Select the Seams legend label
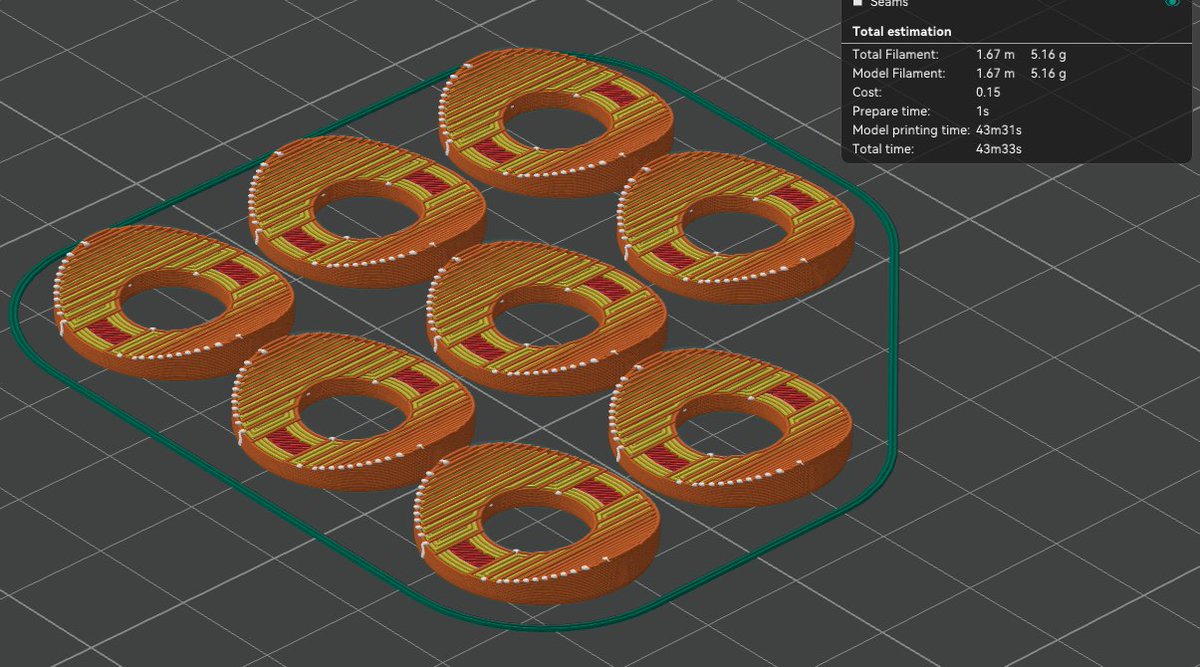 (889, 3)
